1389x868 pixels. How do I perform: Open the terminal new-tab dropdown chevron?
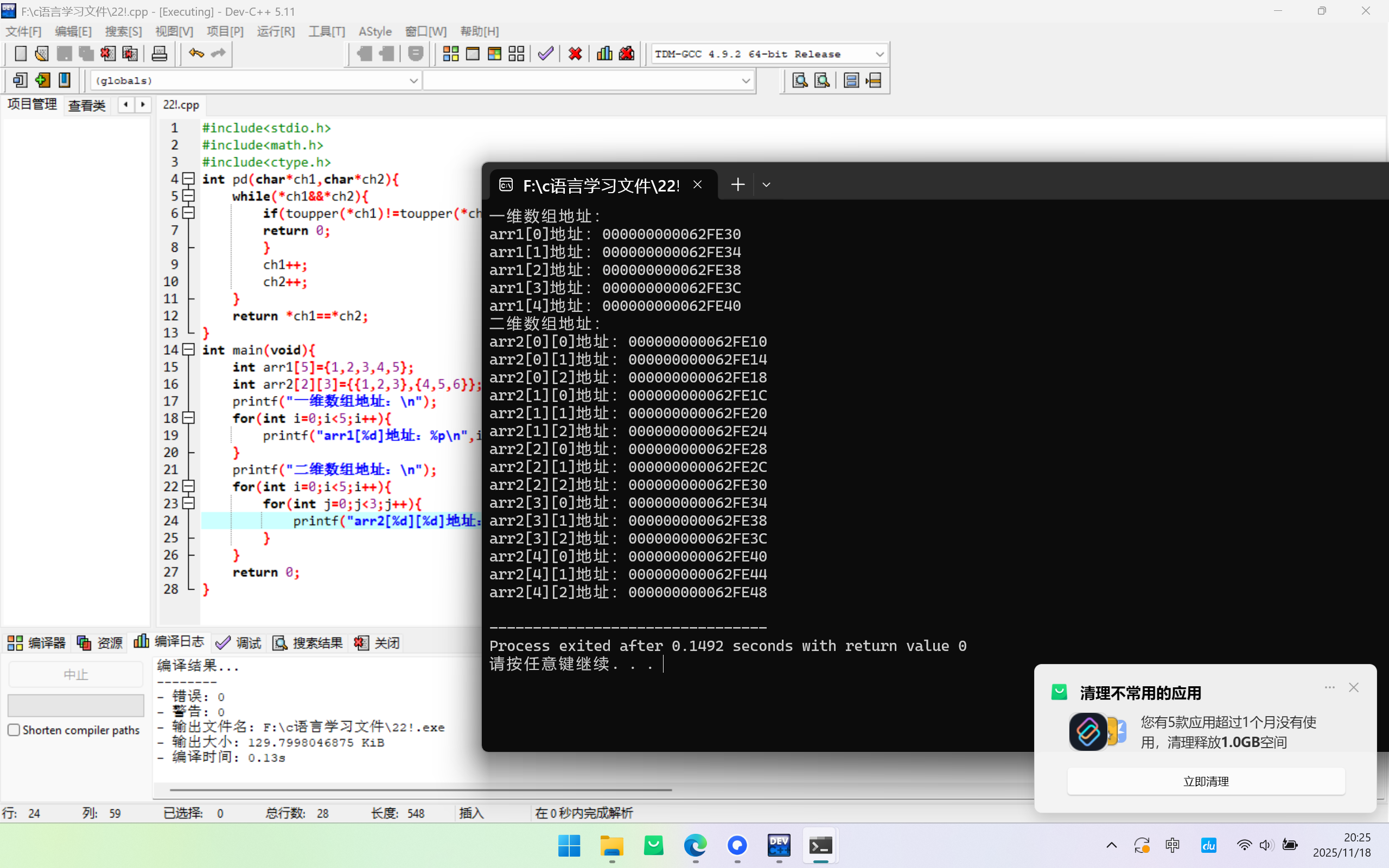tap(766, 185)
